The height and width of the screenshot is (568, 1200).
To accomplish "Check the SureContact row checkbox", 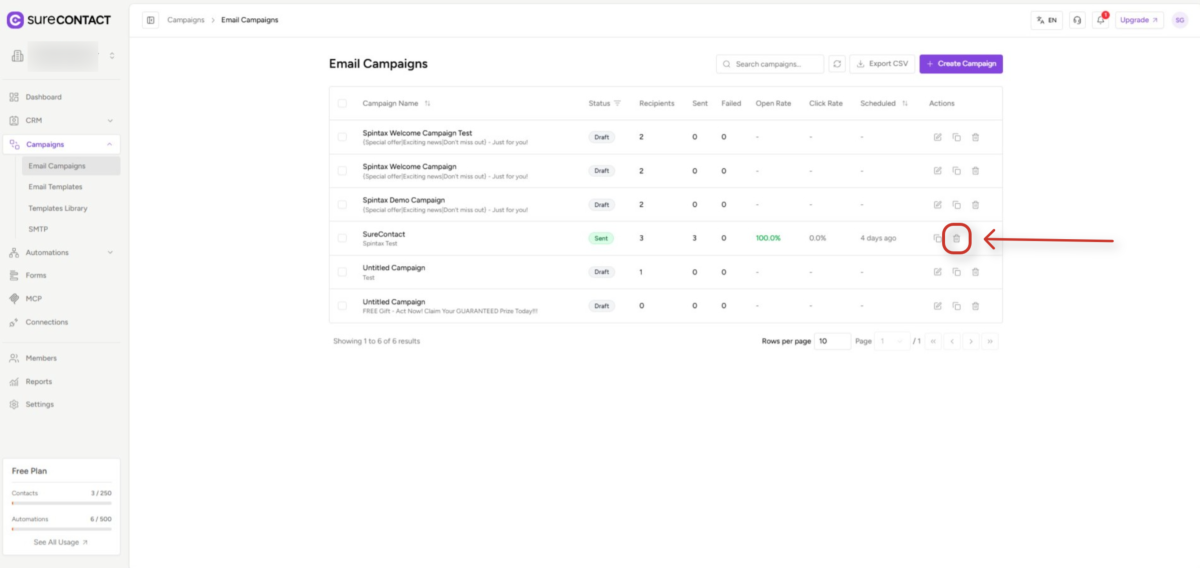I will coord(342,238).
